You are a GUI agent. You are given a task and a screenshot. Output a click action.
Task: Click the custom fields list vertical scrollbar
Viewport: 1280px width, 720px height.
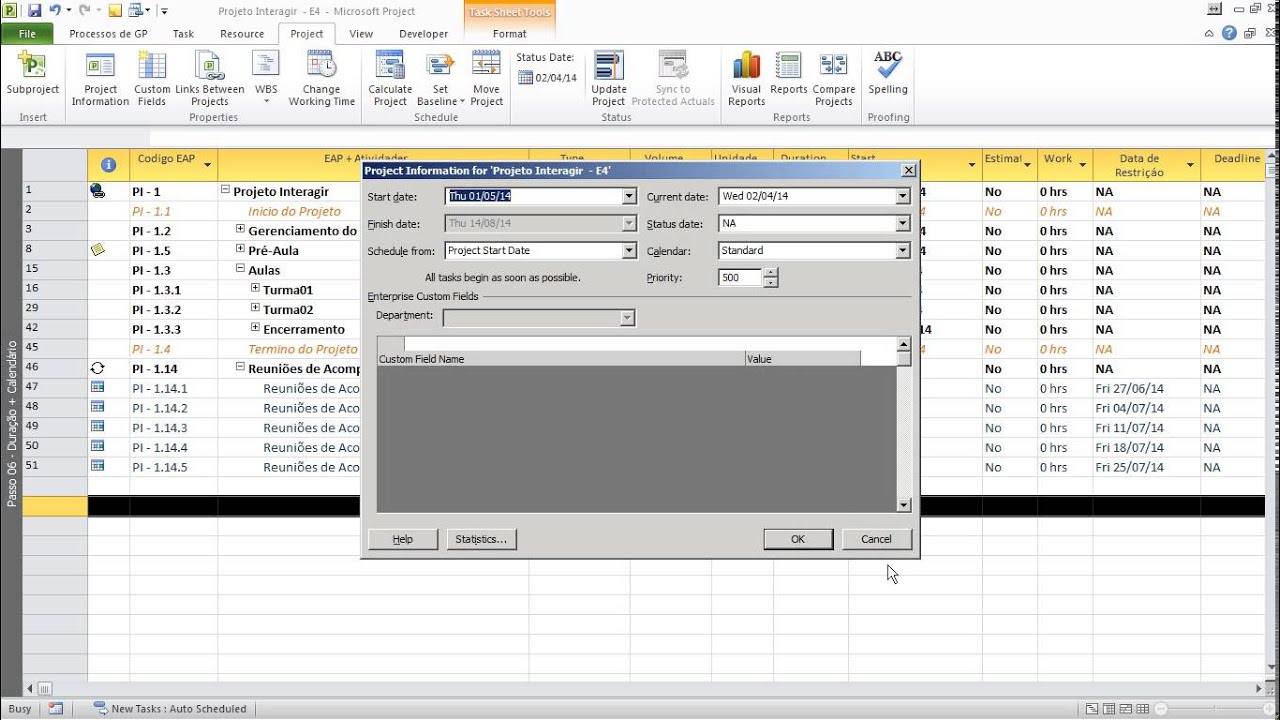coord(904,425)
